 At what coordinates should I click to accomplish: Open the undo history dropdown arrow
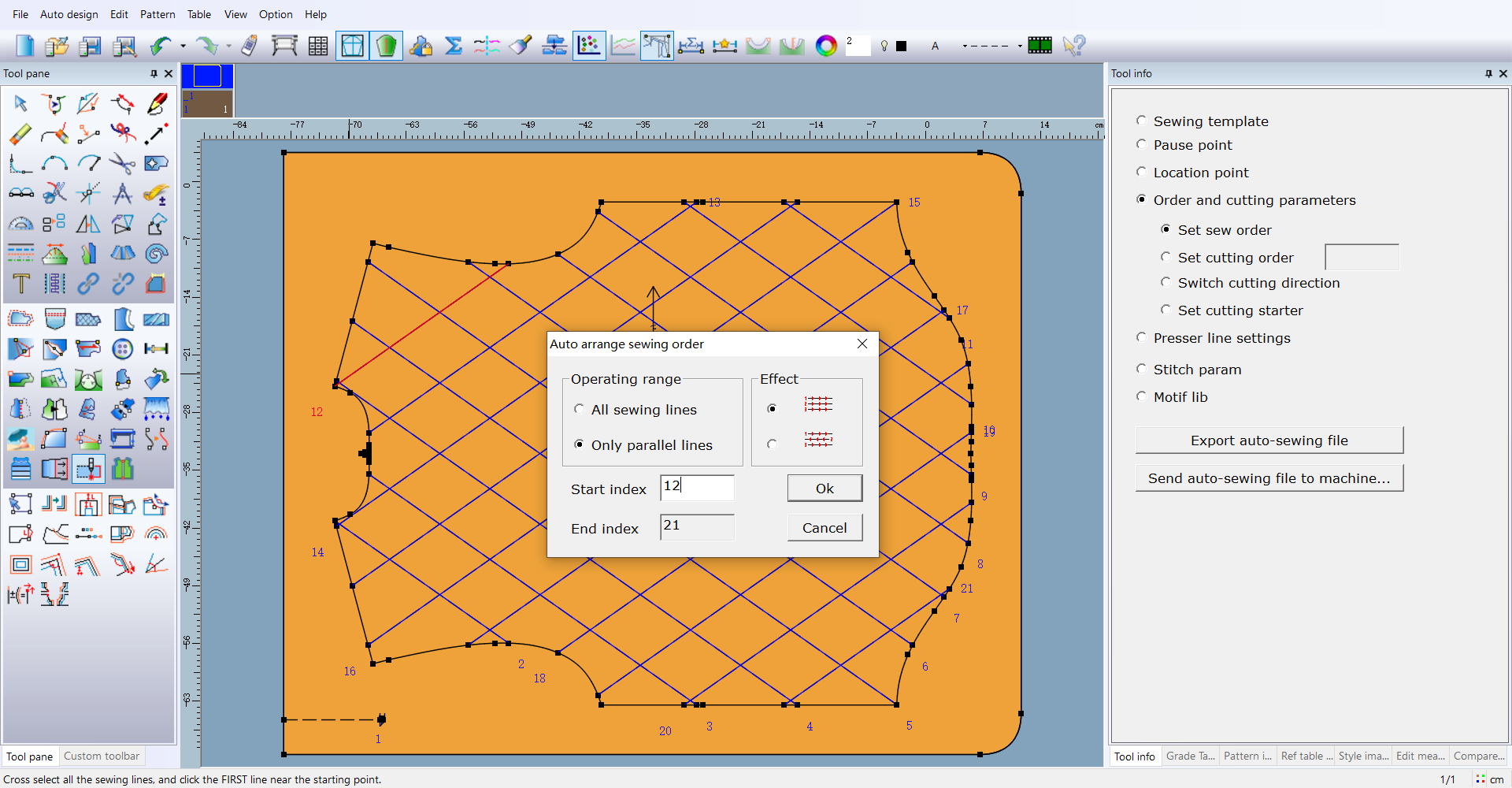point(183,46)
